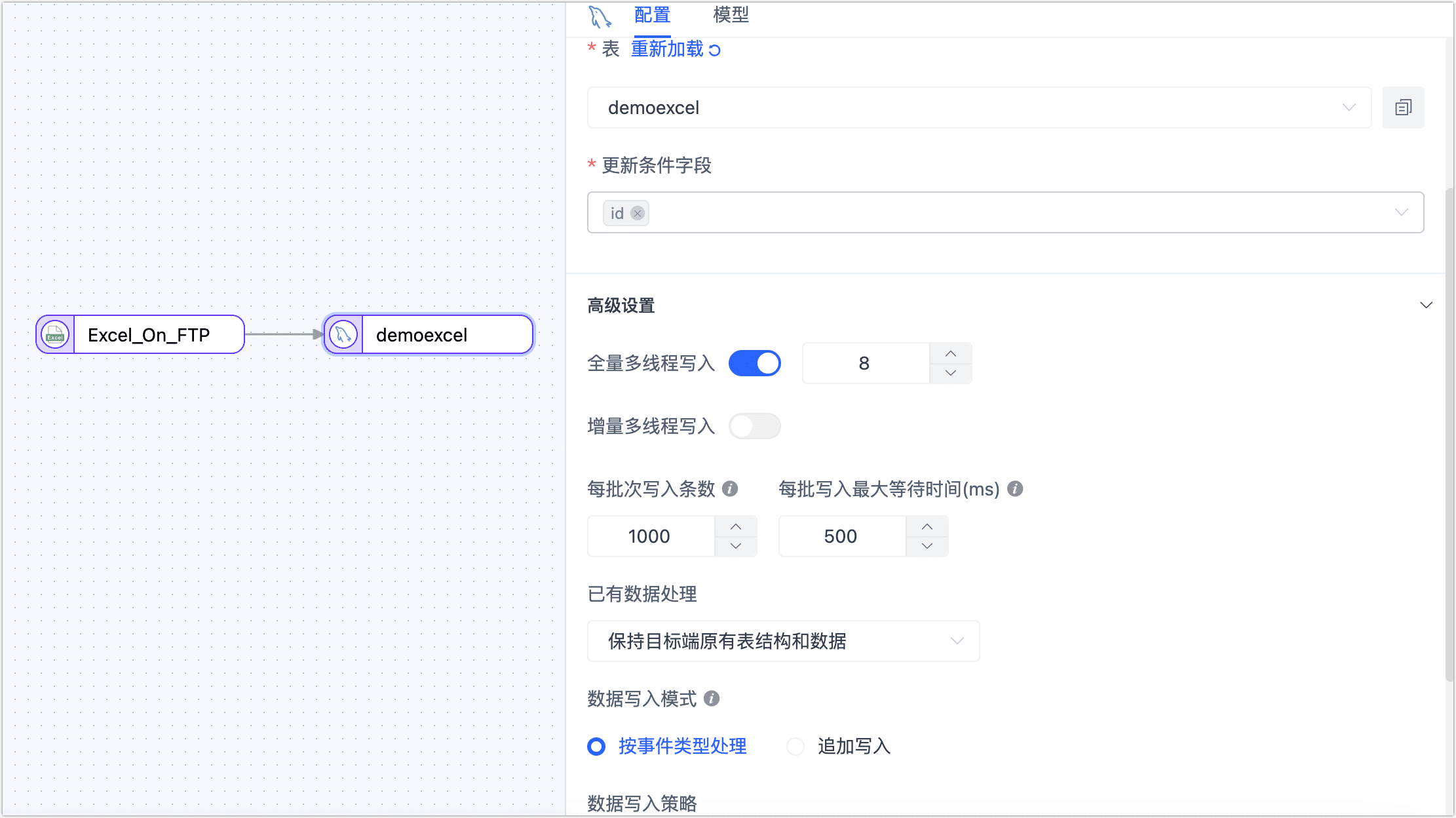Click the MySQL icon beside the 配置 tab

tap(600, 15)
